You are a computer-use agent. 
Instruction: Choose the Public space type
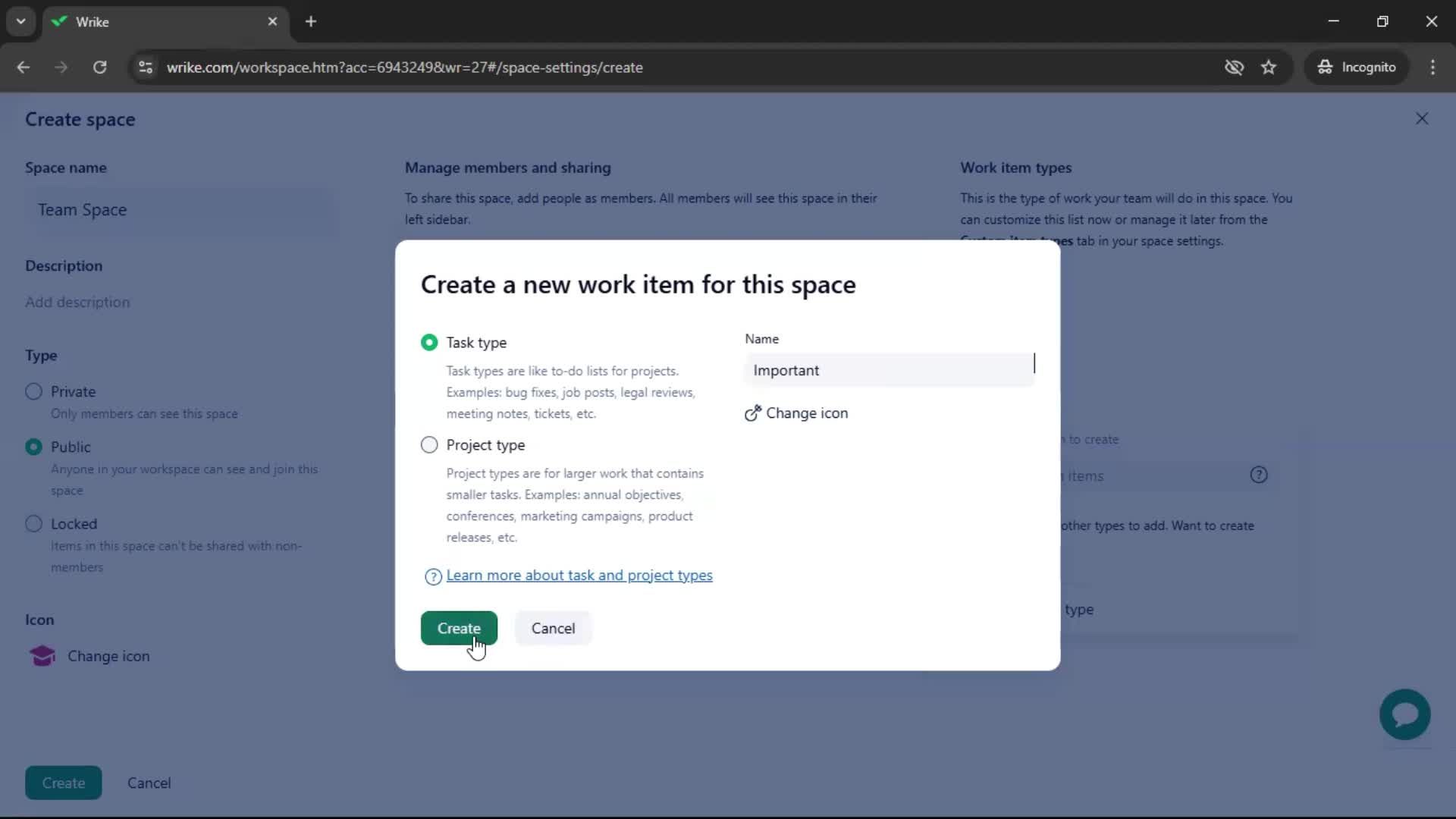pos(33,447)
